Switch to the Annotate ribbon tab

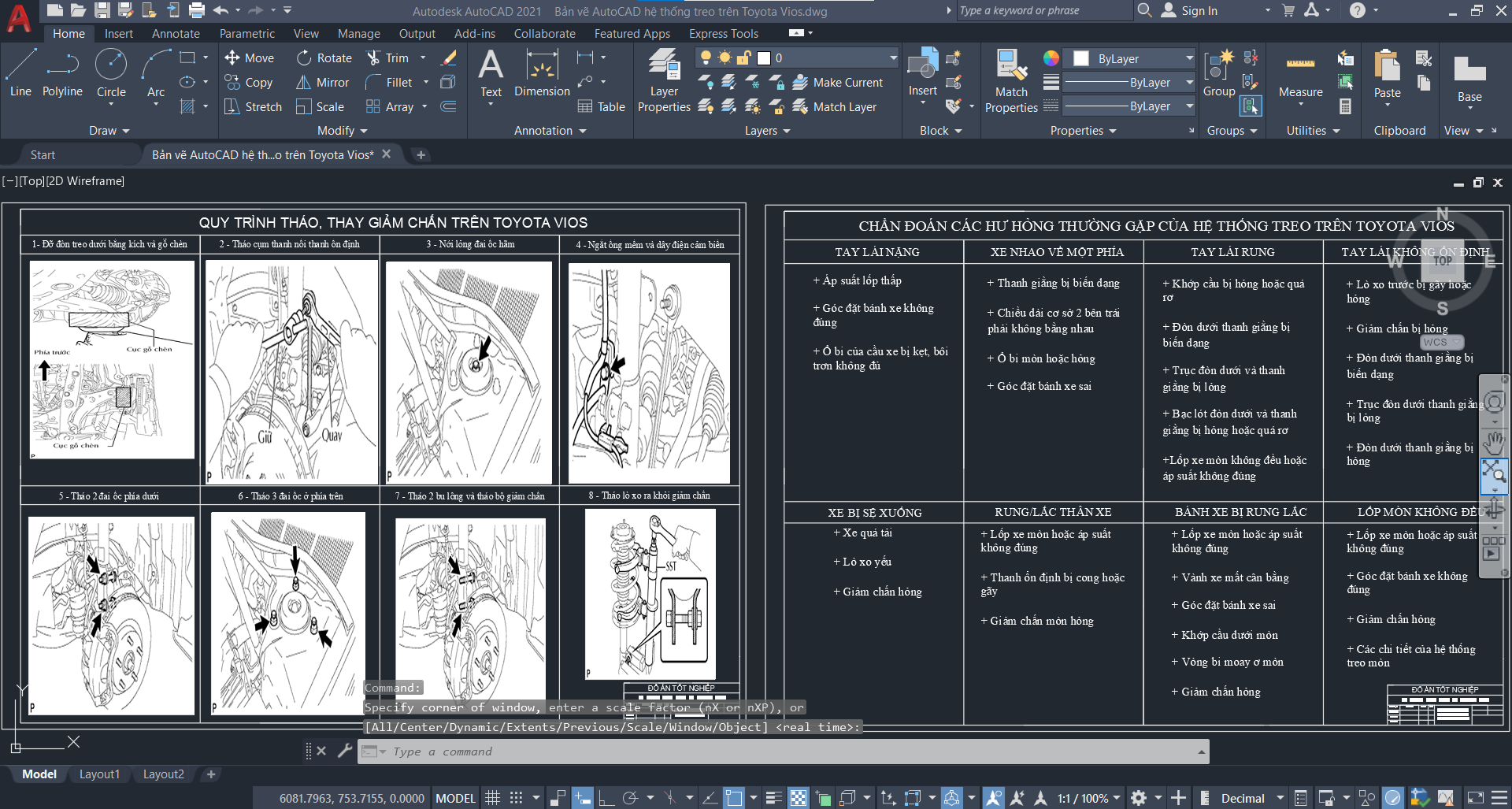(x=176, y=34)
